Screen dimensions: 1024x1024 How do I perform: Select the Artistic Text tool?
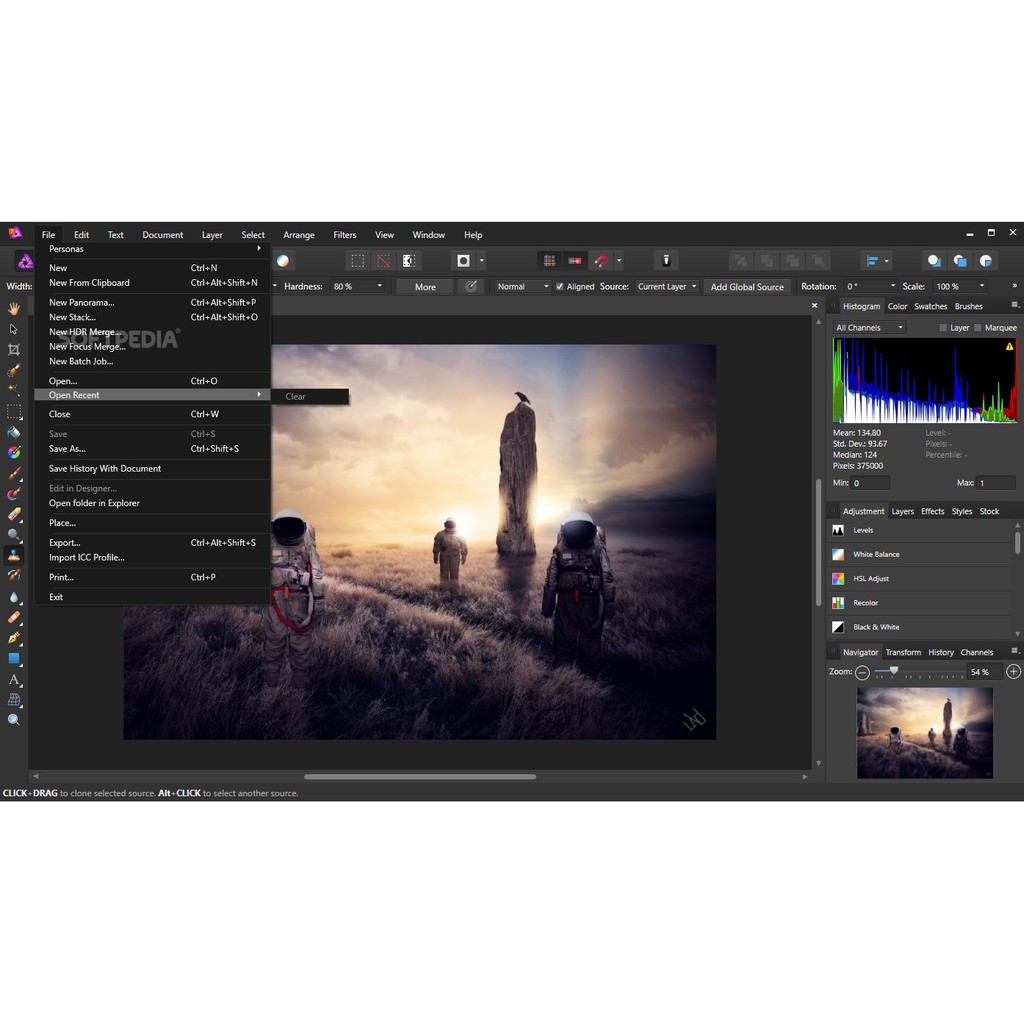pyautogui.click(x=14, y=679)
